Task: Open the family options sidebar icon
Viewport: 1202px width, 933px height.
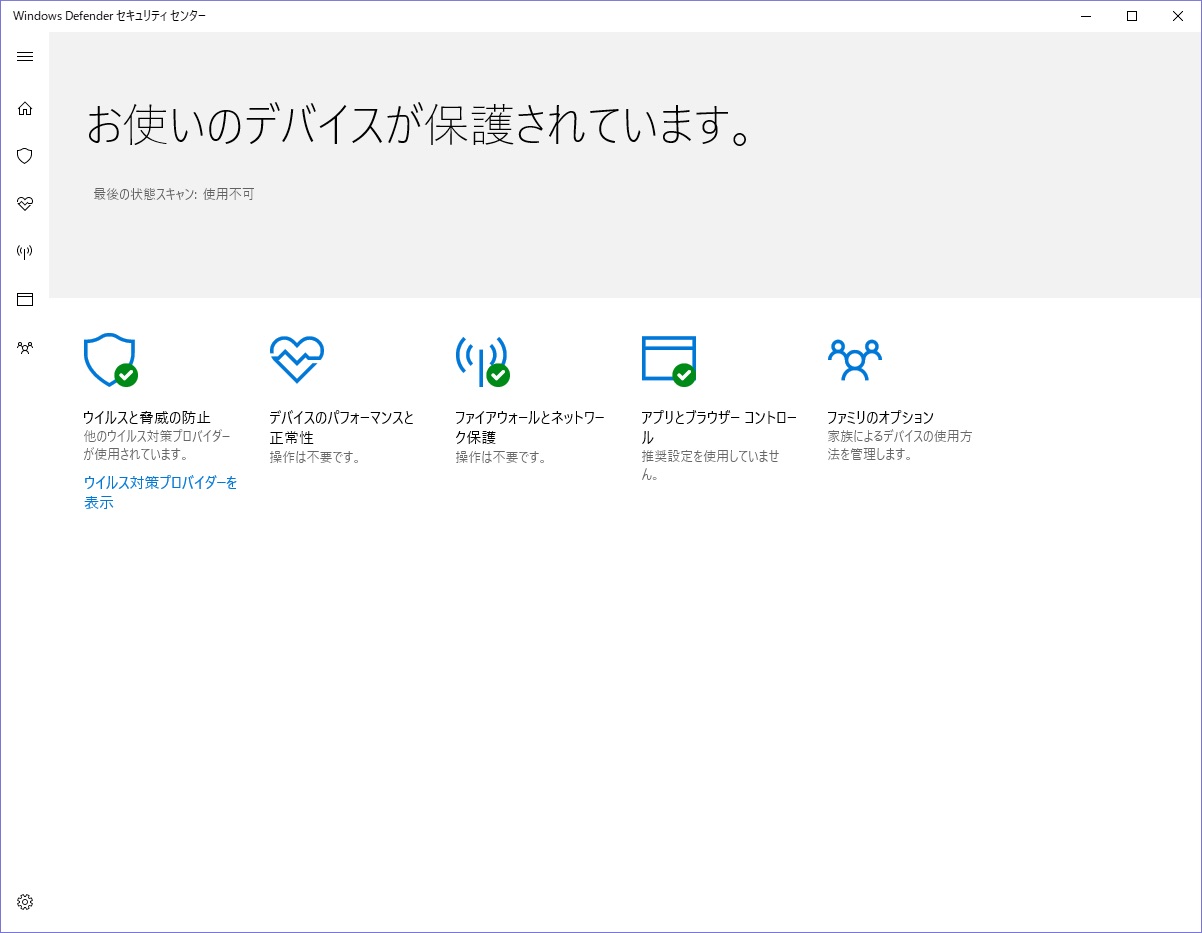Action: tap(25, 348)
